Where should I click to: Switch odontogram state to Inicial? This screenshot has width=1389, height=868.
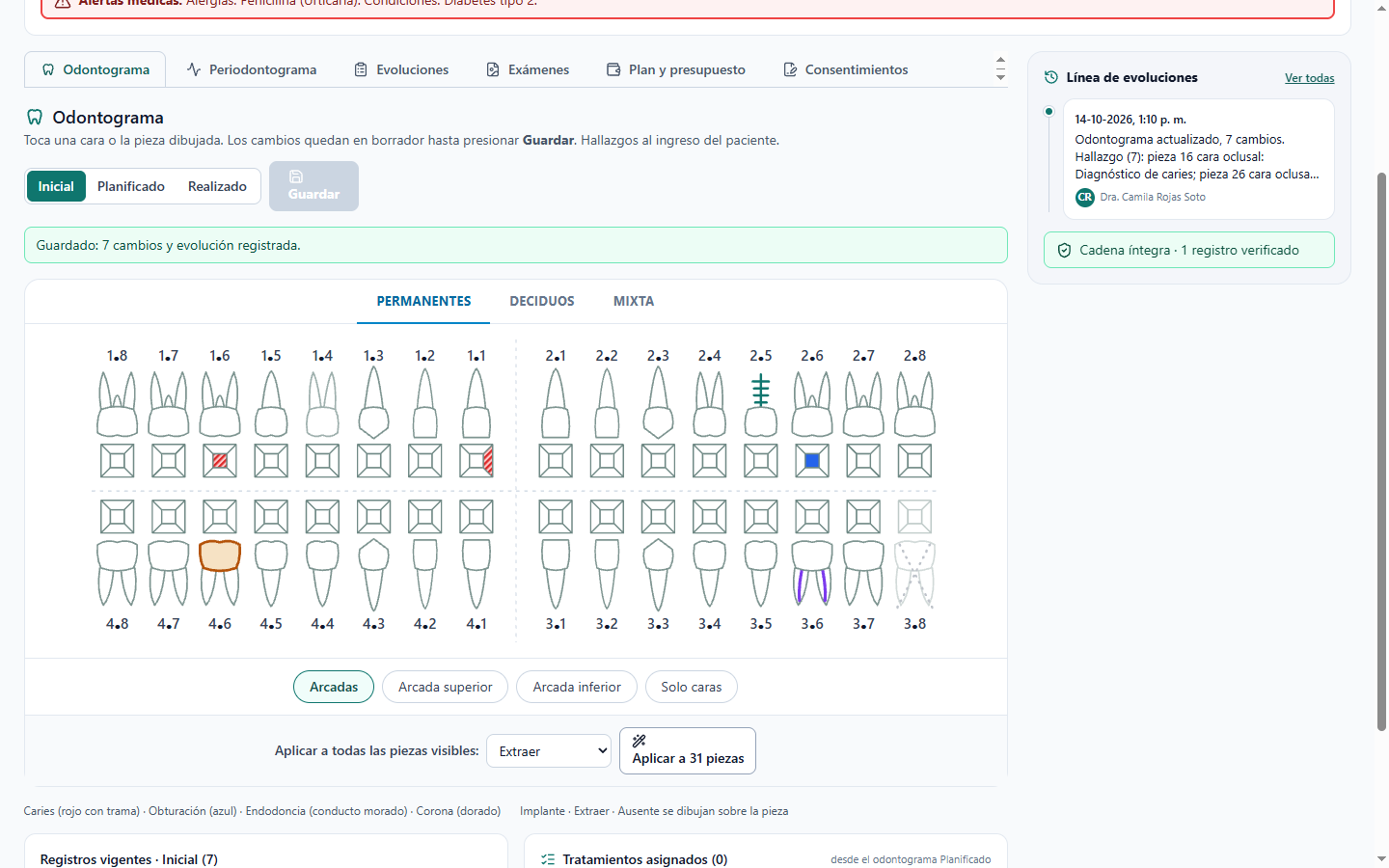[x=56, y=186]
